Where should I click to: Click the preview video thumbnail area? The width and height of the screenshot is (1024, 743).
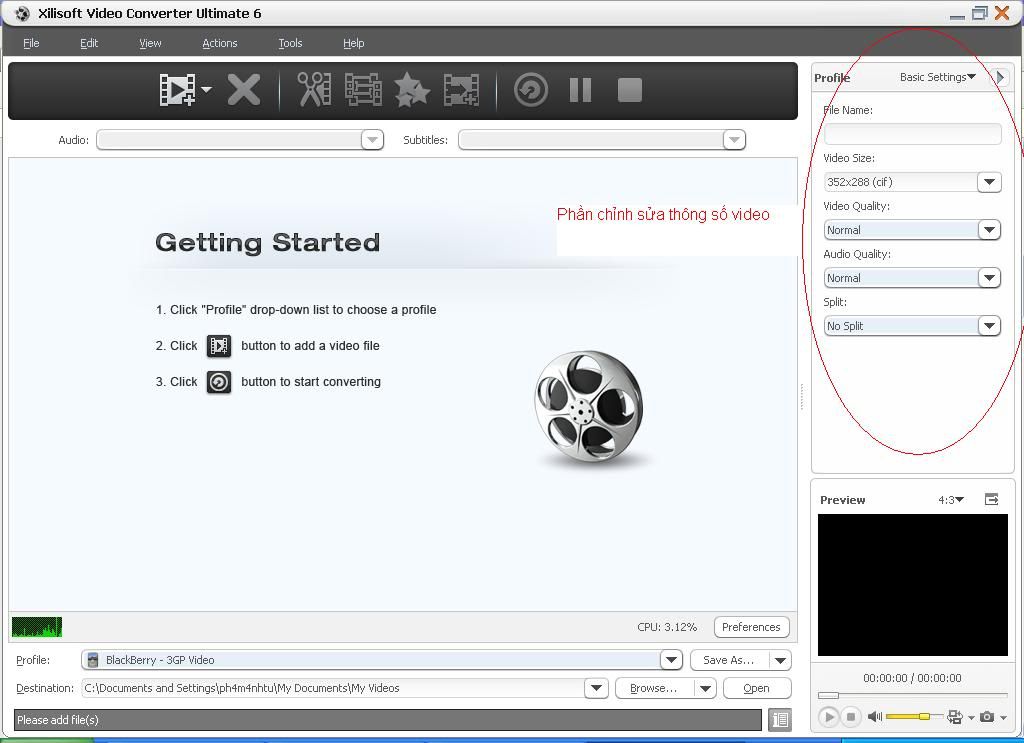912,584
